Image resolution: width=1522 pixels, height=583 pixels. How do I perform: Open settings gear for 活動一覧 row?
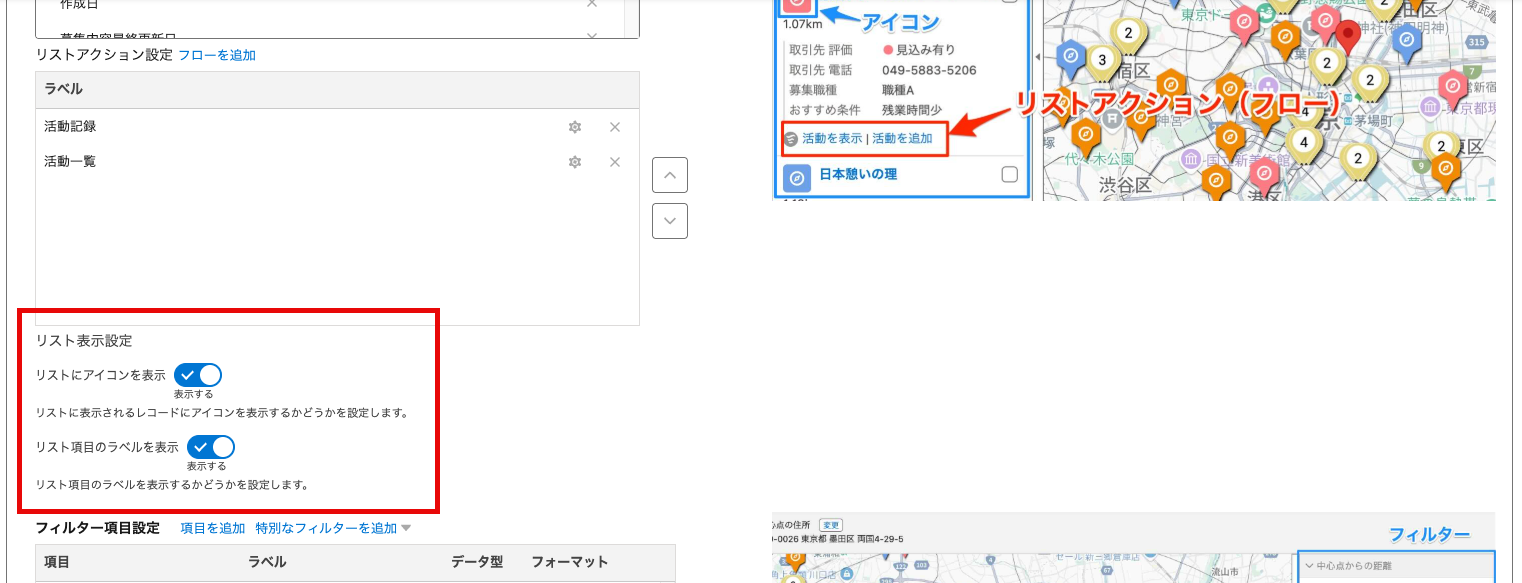click(x=575, y=162)
